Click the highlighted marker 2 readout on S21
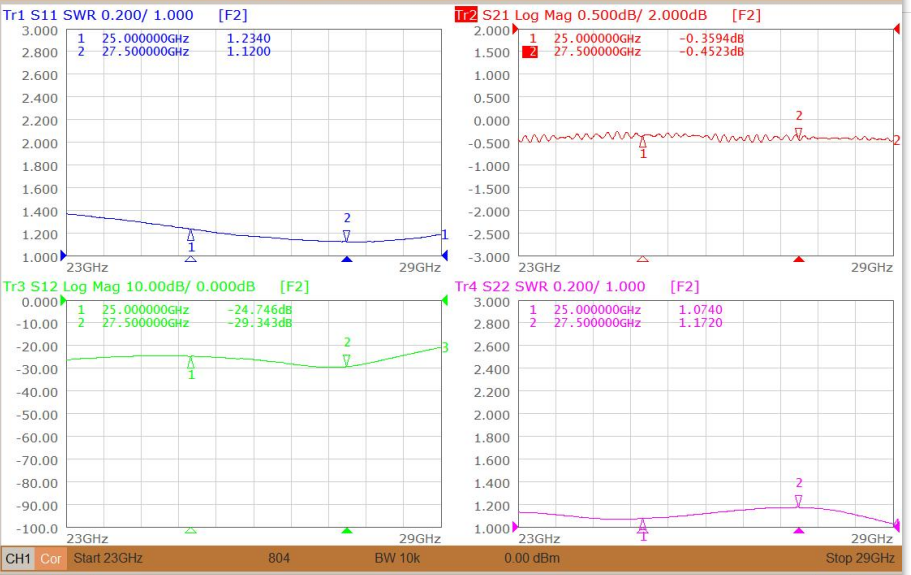Screen dimensions: 911x575 coord(633,52)
